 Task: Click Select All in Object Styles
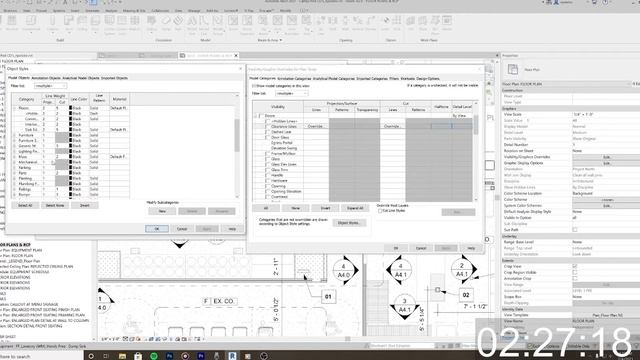25,205
